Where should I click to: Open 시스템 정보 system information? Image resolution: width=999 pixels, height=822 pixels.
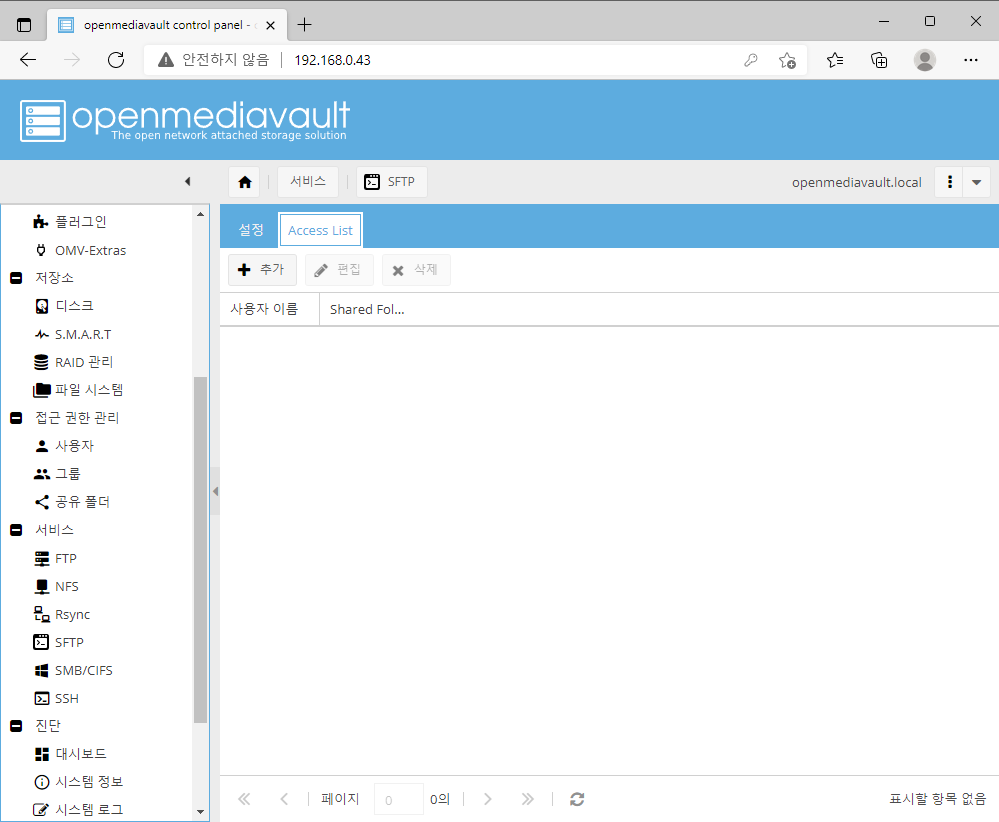[x=78, y=782]
